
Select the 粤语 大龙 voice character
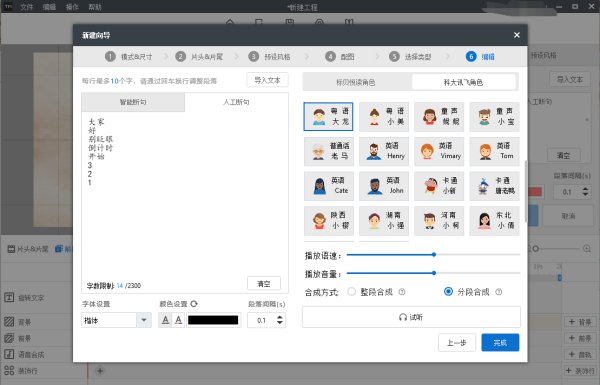(x=328, y=116)
